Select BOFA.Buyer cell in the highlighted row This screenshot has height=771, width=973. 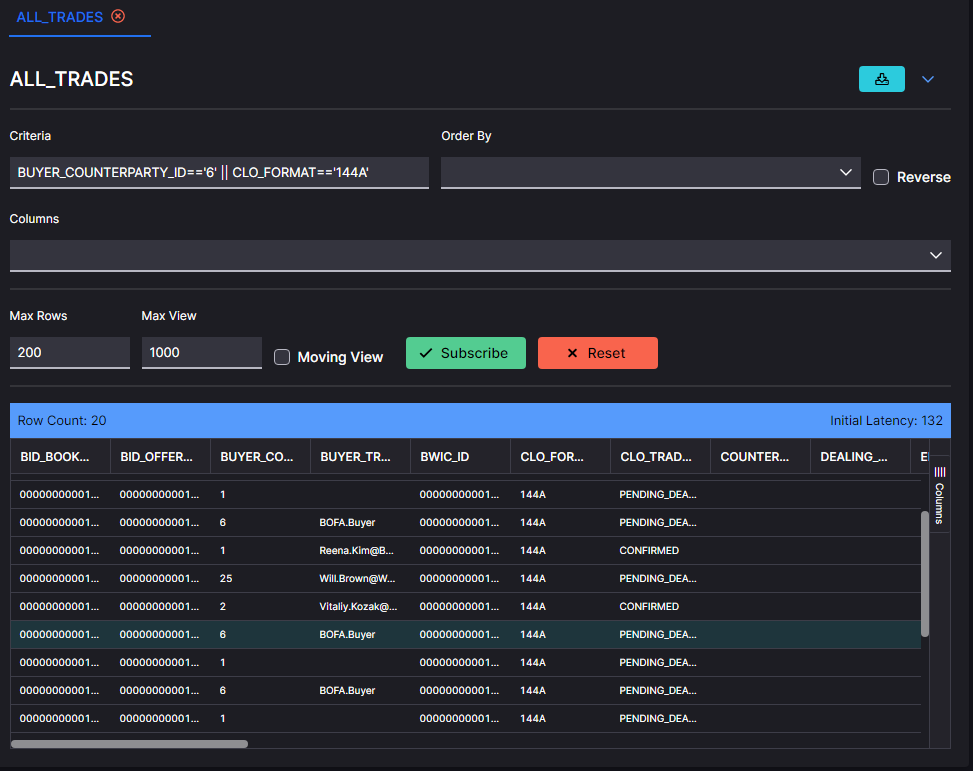360,634
